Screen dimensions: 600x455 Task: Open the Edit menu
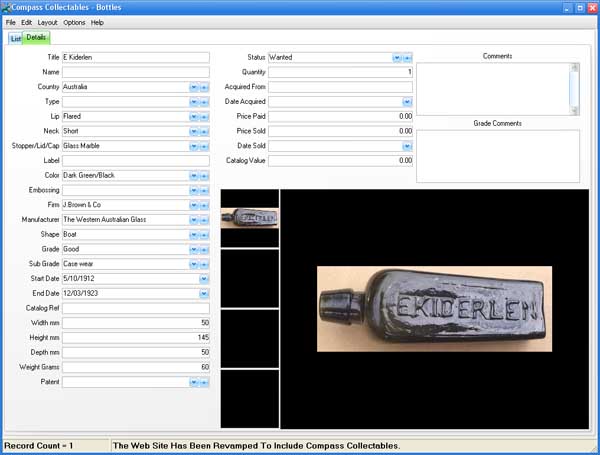26,23
